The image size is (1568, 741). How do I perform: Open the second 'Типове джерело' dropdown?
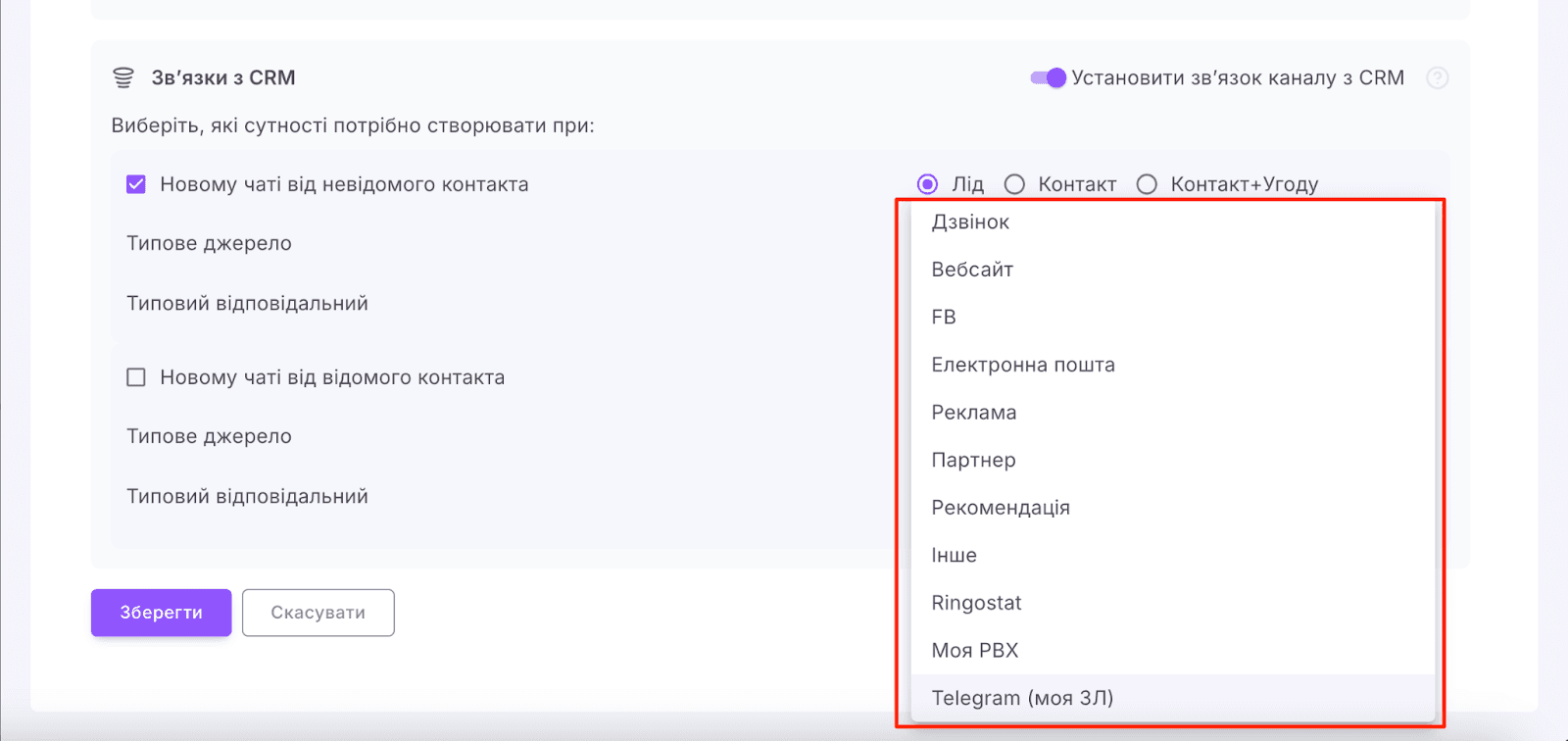(x=209, y=436)
